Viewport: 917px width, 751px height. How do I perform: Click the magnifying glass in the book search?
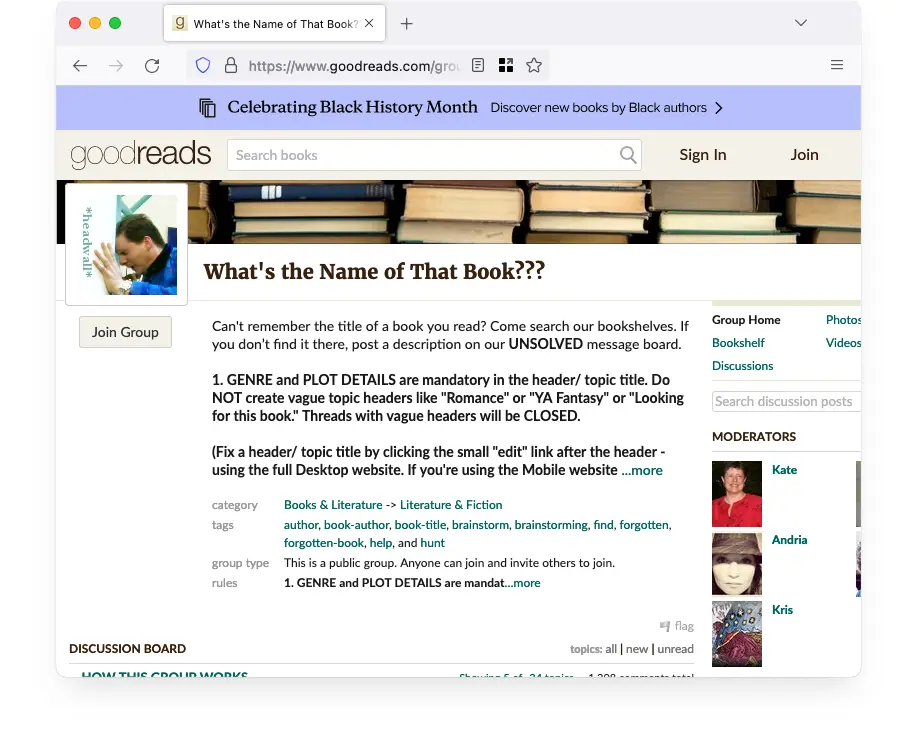[x=628, y=155]
